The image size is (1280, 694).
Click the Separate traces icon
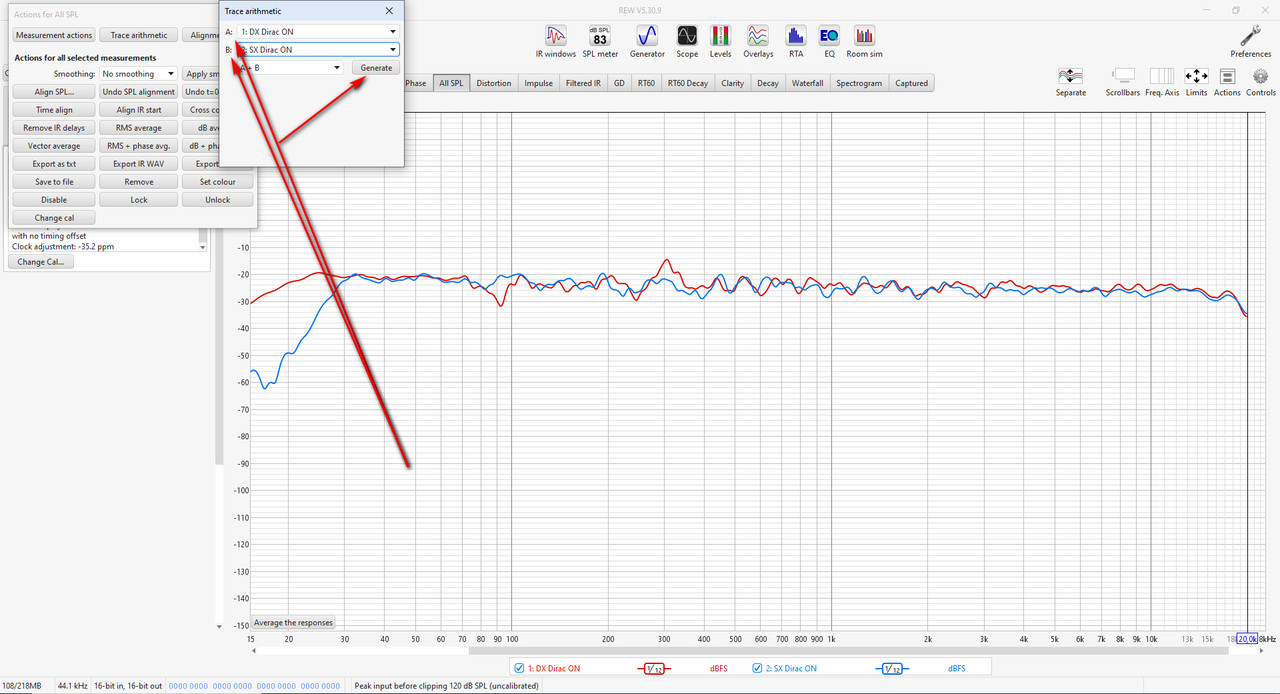click(x=1070, y=82)
